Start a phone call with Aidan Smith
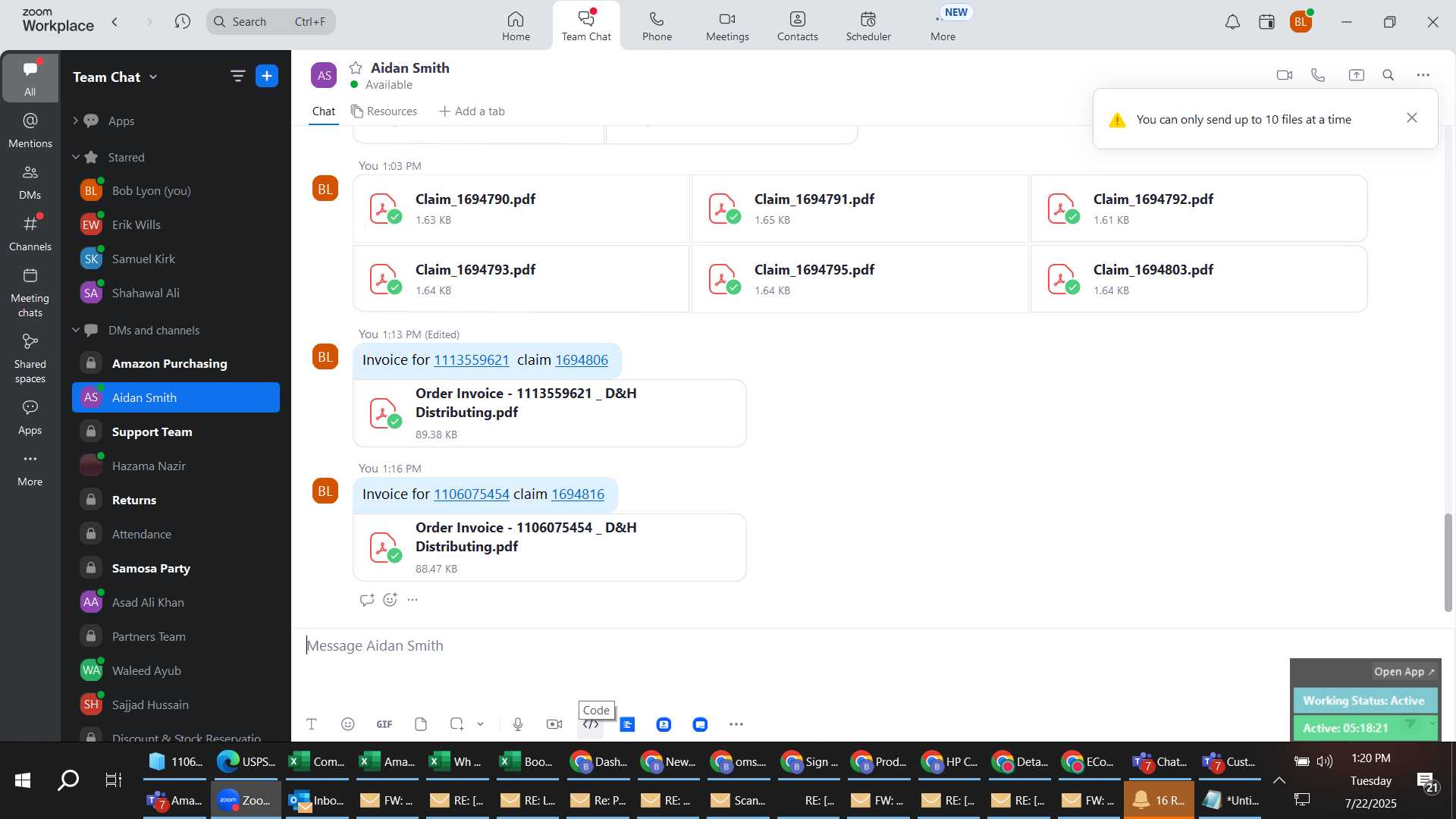Screen dimensions: 1456x819 click(1318, 75)
